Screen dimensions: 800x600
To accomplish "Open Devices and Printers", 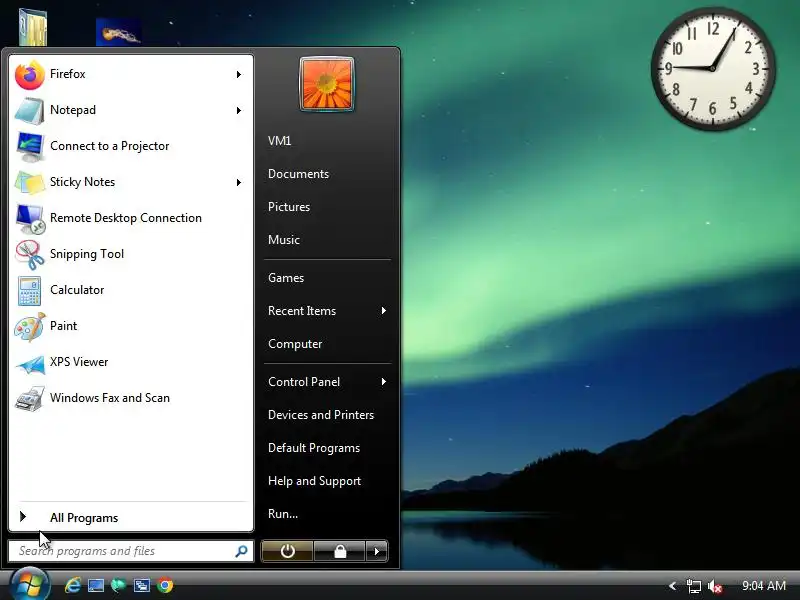I will tap(321, 415).
